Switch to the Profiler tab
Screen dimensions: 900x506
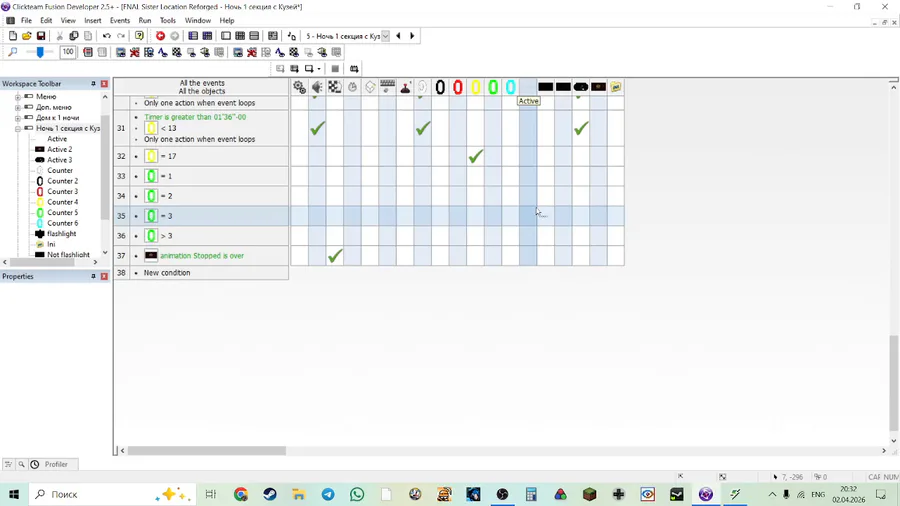(x=56, y=464)
